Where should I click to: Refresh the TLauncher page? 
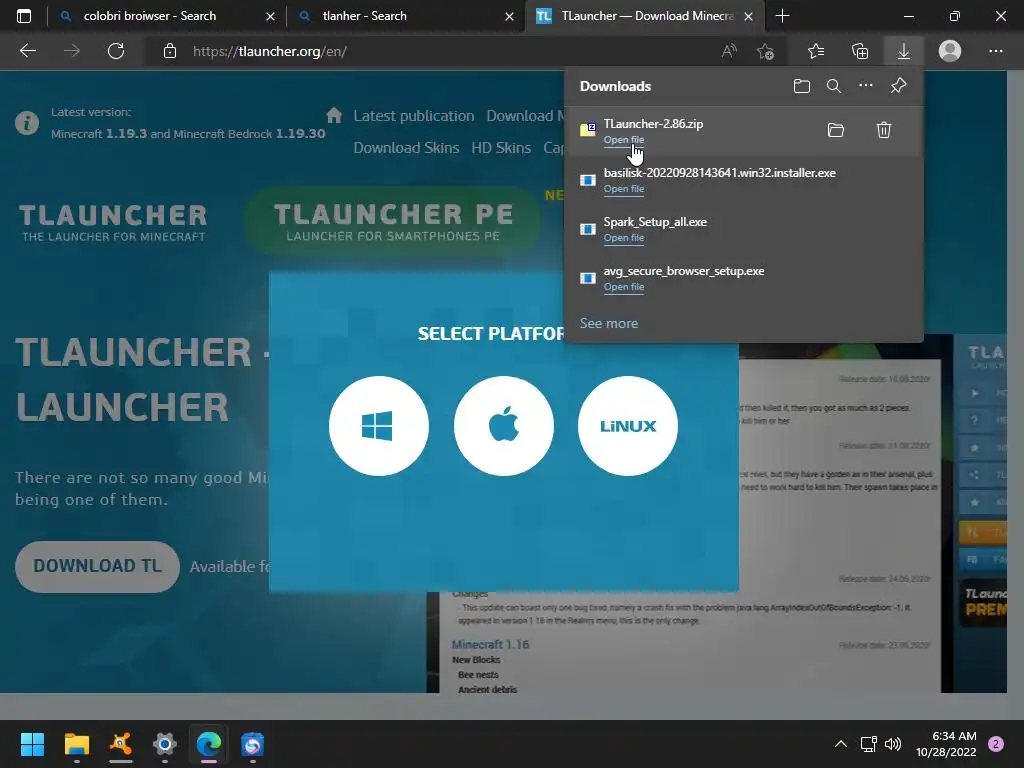[116, 51]
